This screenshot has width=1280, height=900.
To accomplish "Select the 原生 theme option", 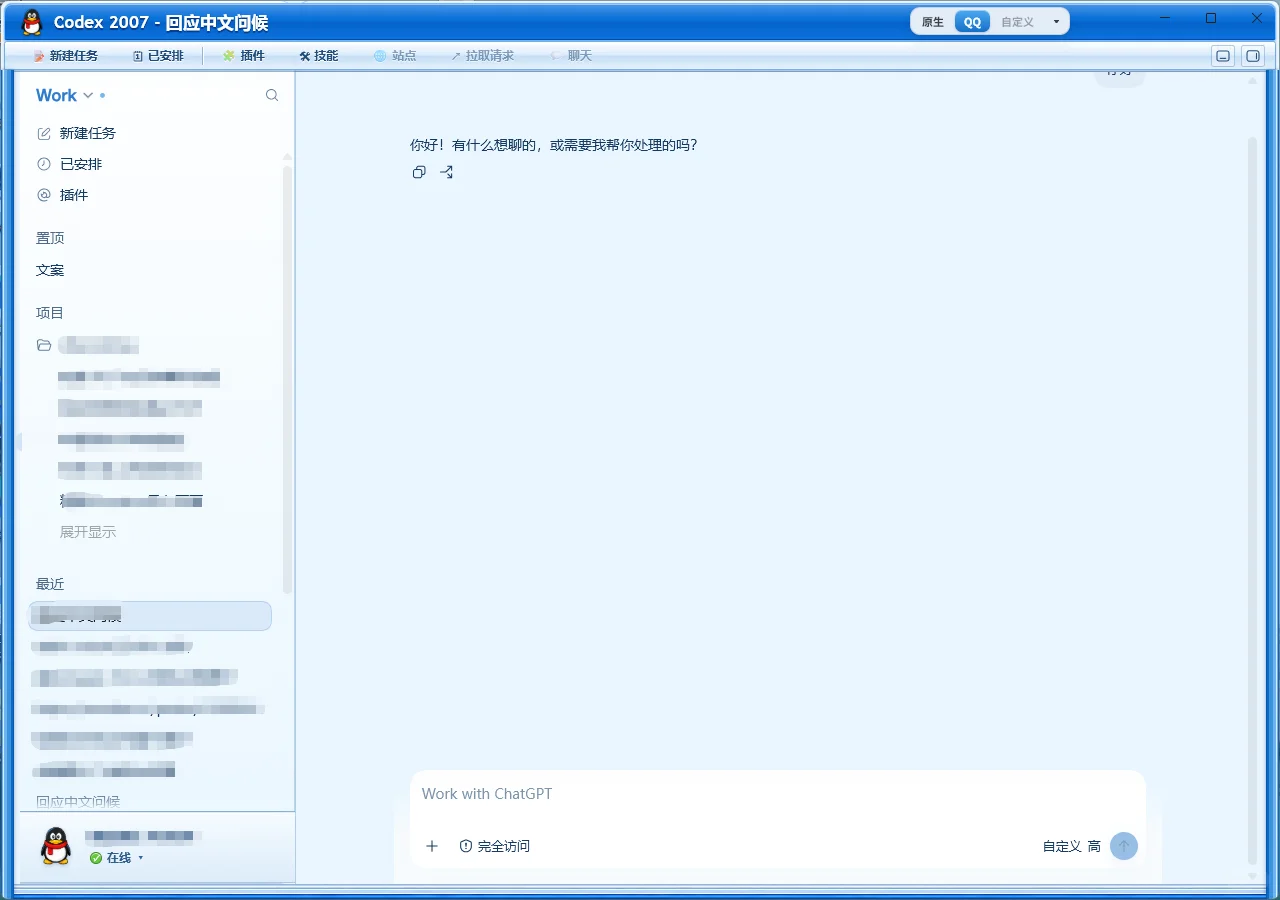I will [x=933, y=22].
